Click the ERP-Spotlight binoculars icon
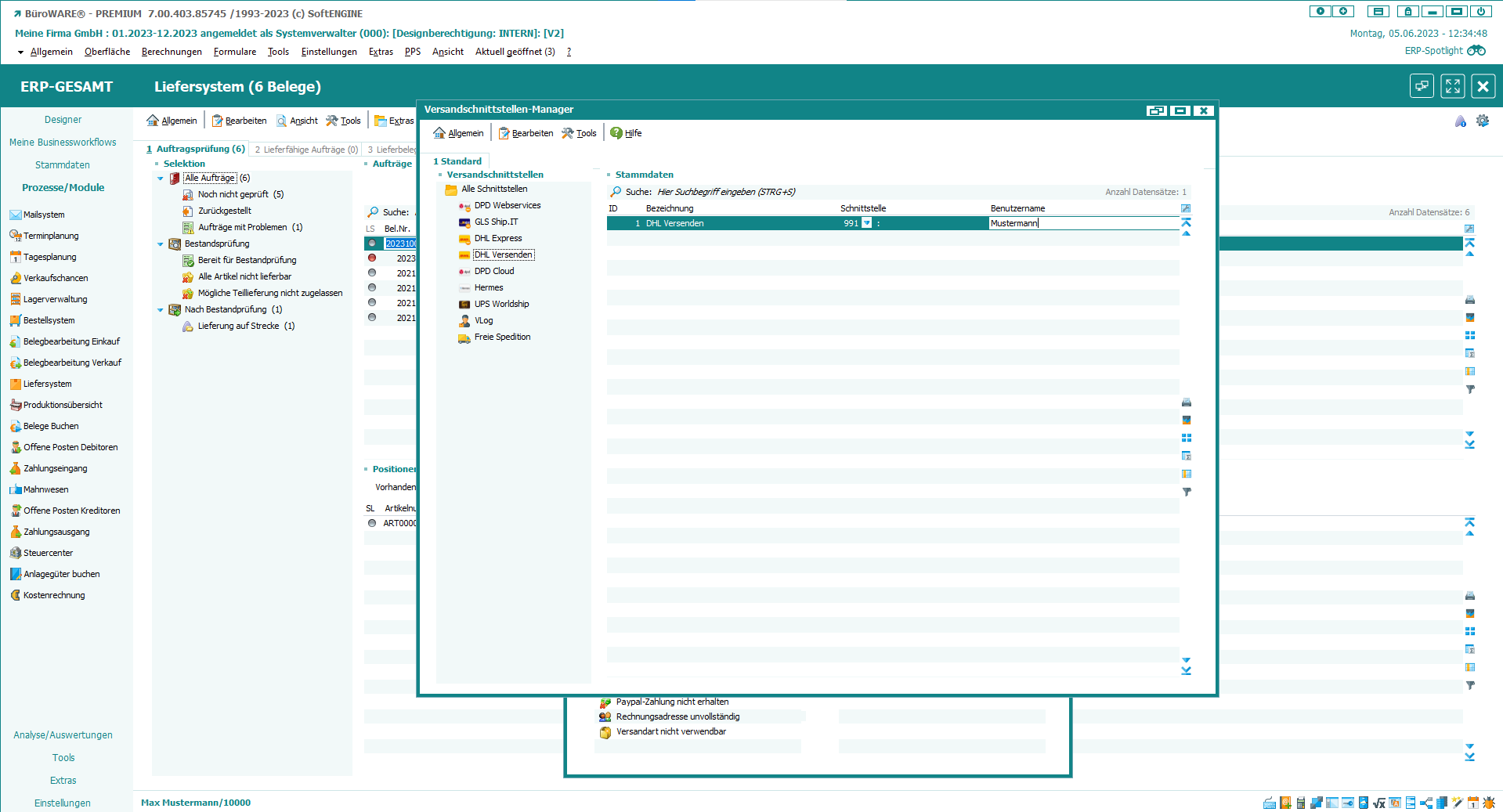1503x812 pixels. click(x=1476, y=51)
